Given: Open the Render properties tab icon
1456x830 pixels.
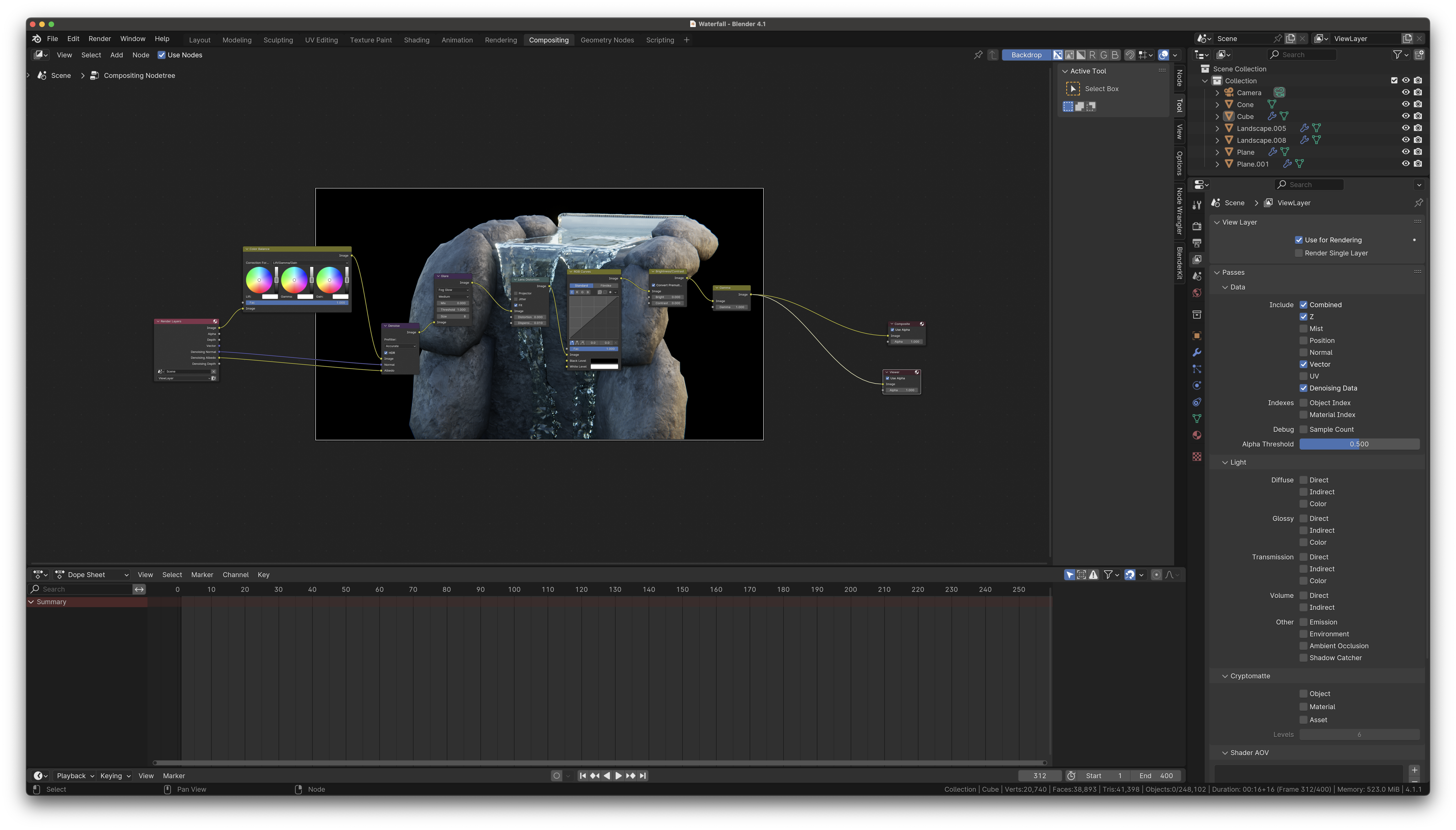Looking at the screenshot, I should (1197, 226).
